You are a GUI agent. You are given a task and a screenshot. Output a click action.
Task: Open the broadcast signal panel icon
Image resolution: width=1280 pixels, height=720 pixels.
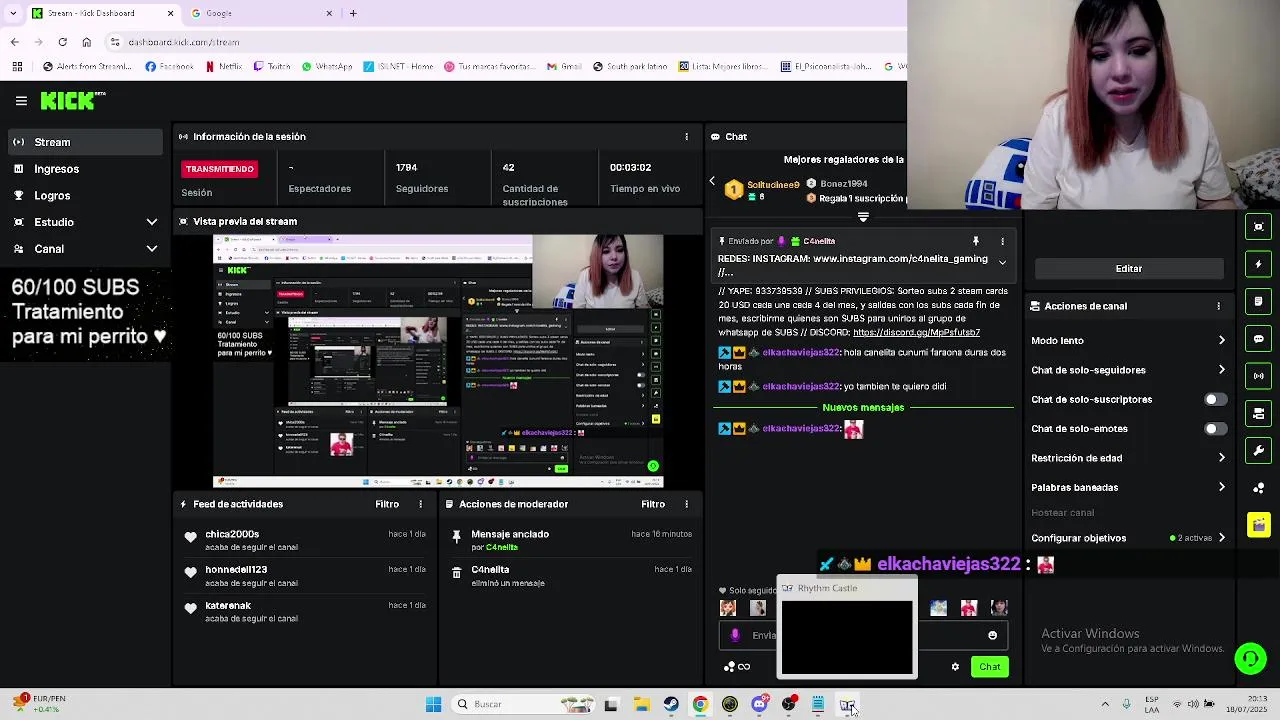[x=1259, y=376]
